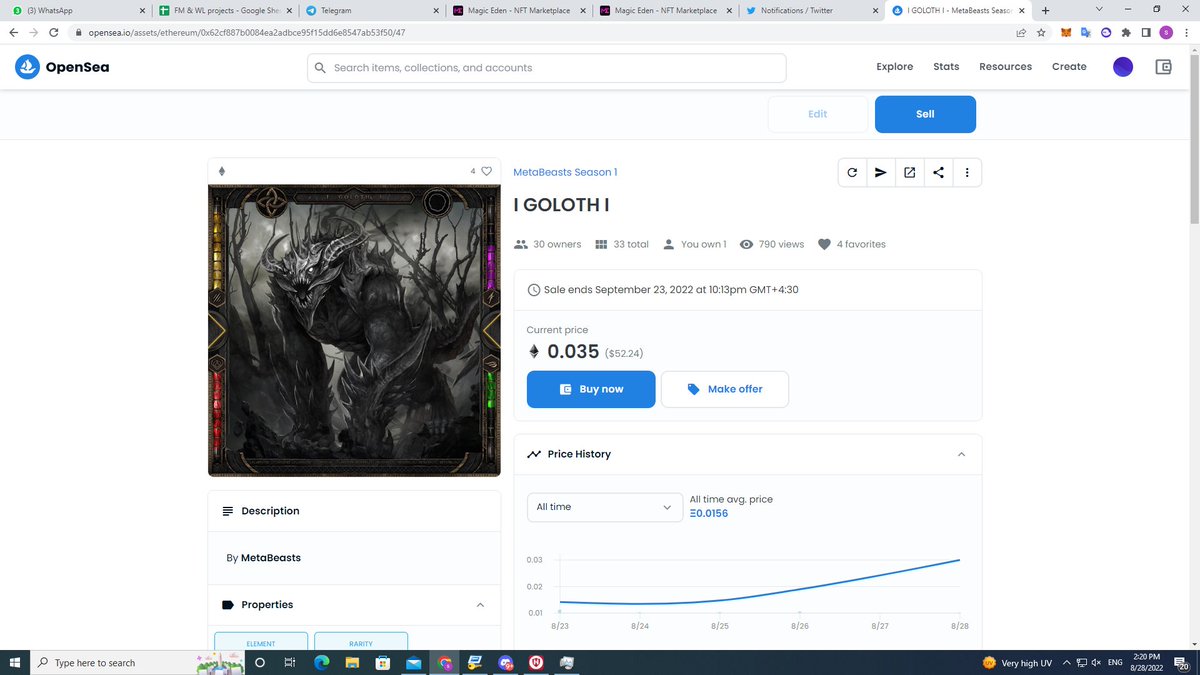This screenshot has height=675, width=1200.
Task: Switch to the Telegram tab
Action: point(372,10)
